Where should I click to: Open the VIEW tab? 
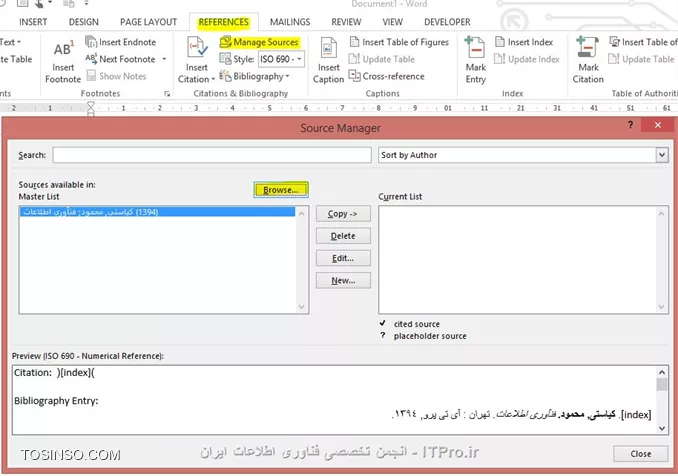click(x=393, y=22)
